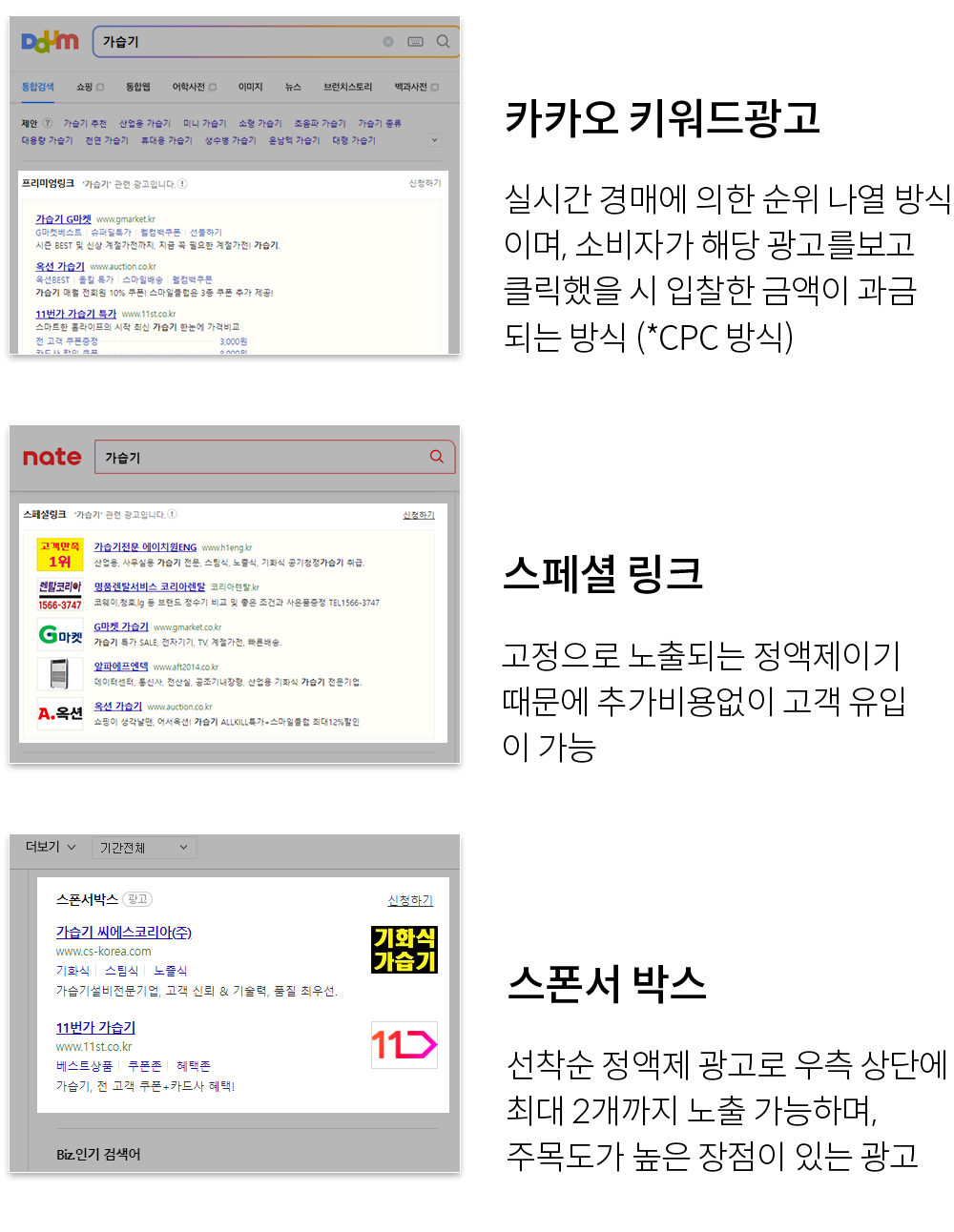
Task: Open the 뉴스 tab
Action: (x=293, y=87)
